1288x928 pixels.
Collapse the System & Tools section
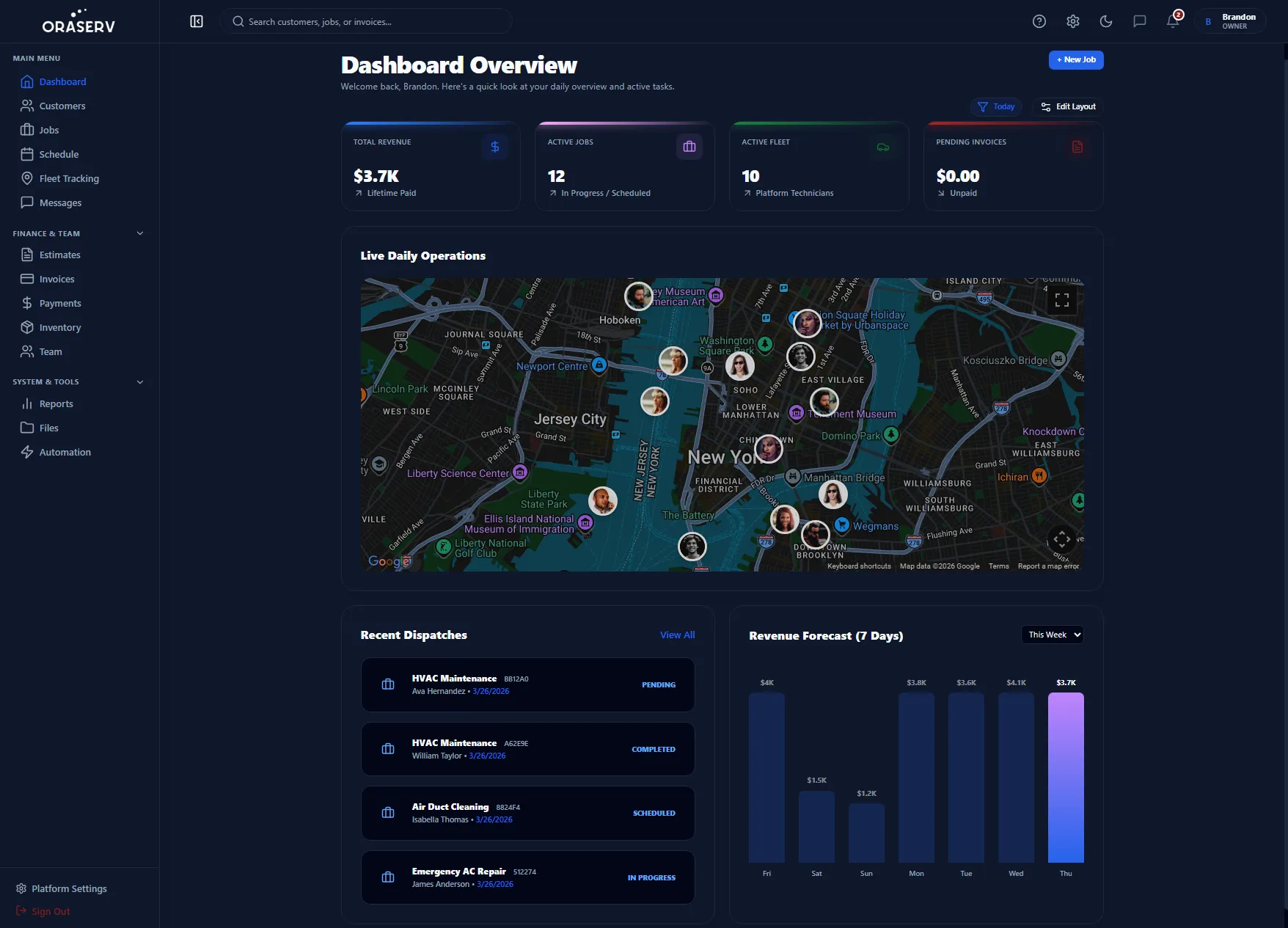tap(139, 381)
